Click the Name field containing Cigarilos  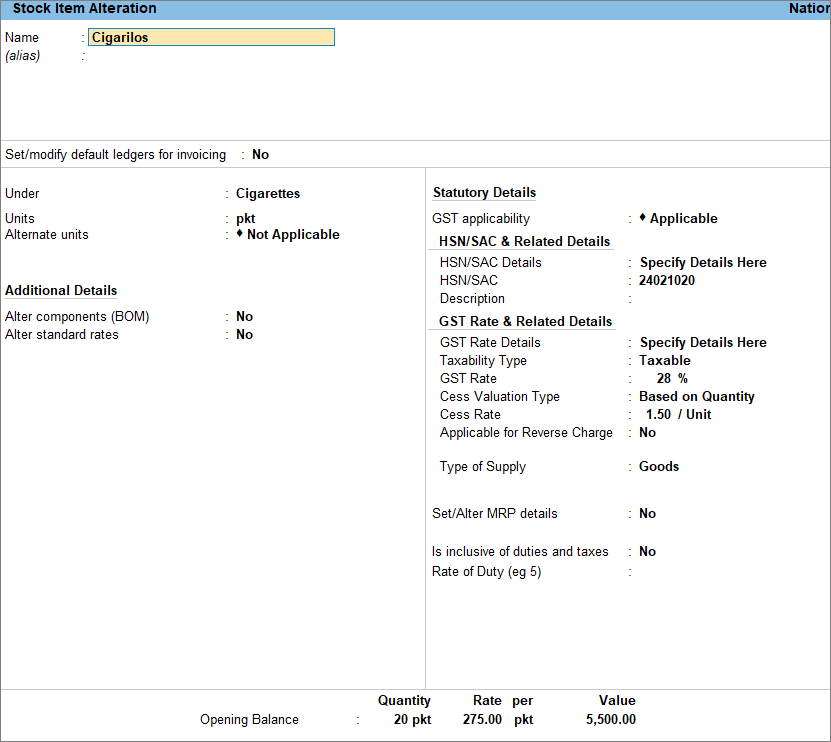211,37
